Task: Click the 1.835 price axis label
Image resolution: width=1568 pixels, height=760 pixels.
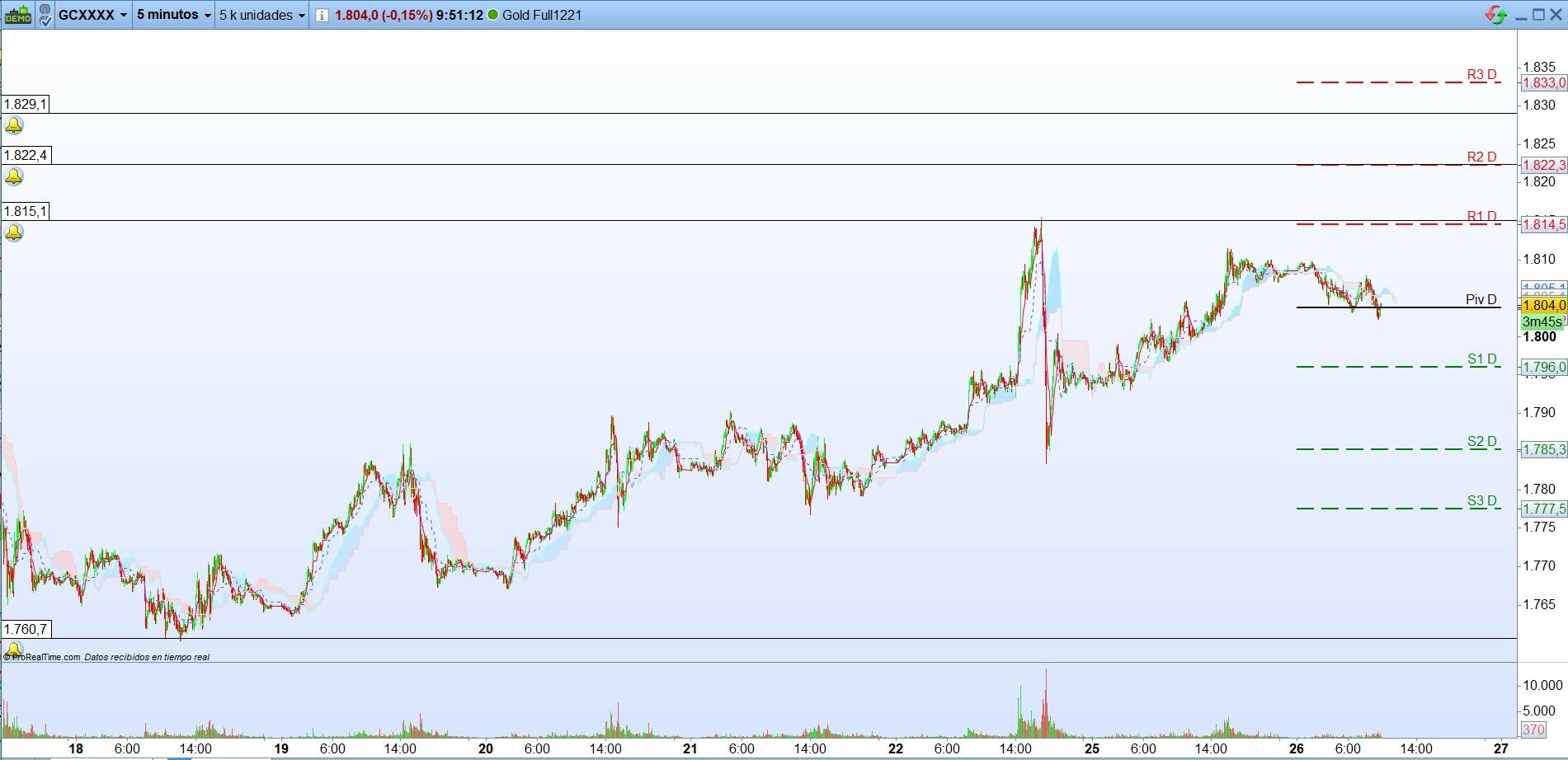Action: [x=1539, y=67]
